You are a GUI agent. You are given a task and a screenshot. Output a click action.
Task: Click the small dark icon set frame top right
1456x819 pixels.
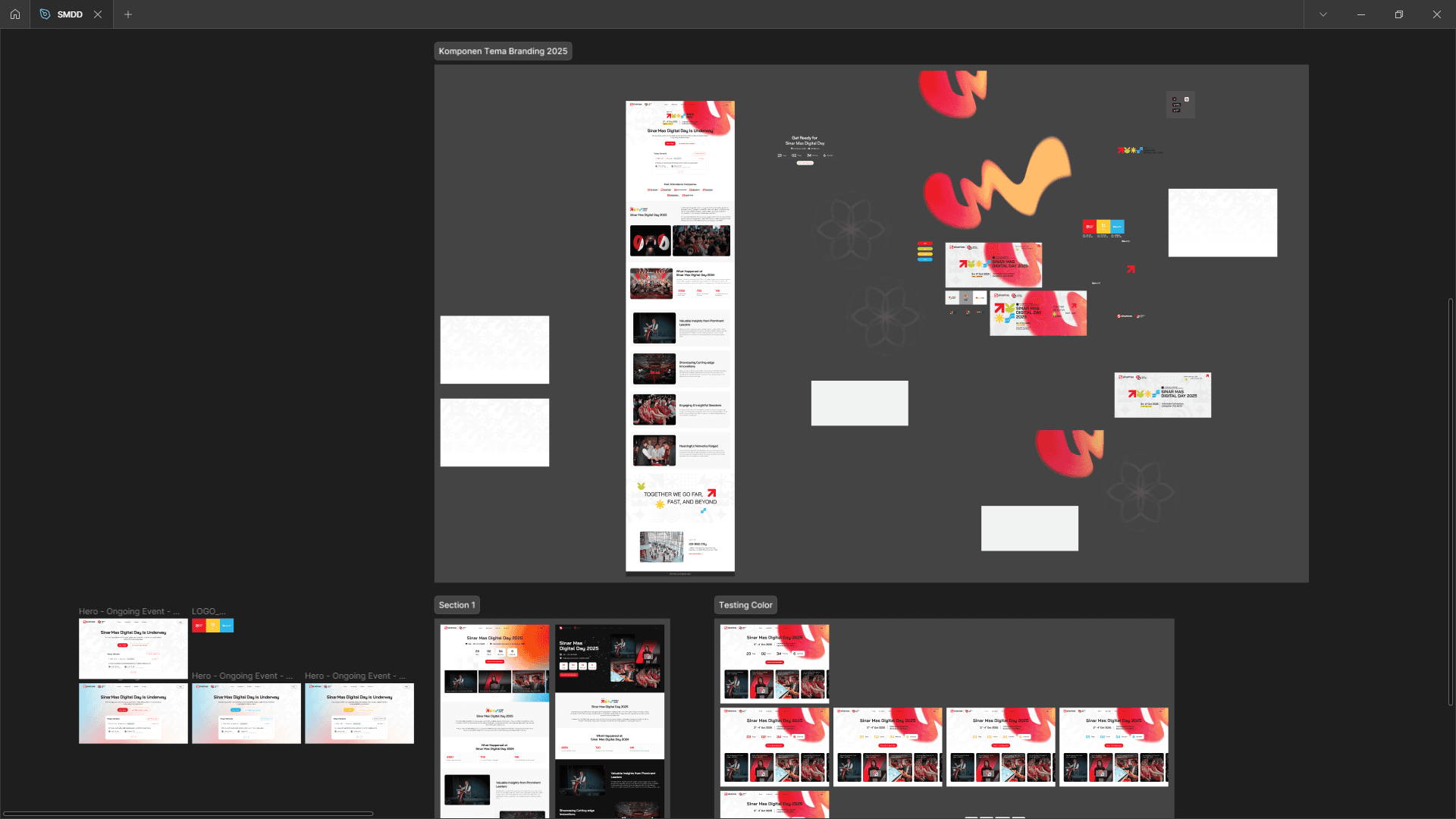pyautogui.click(x=1180, y=105)
